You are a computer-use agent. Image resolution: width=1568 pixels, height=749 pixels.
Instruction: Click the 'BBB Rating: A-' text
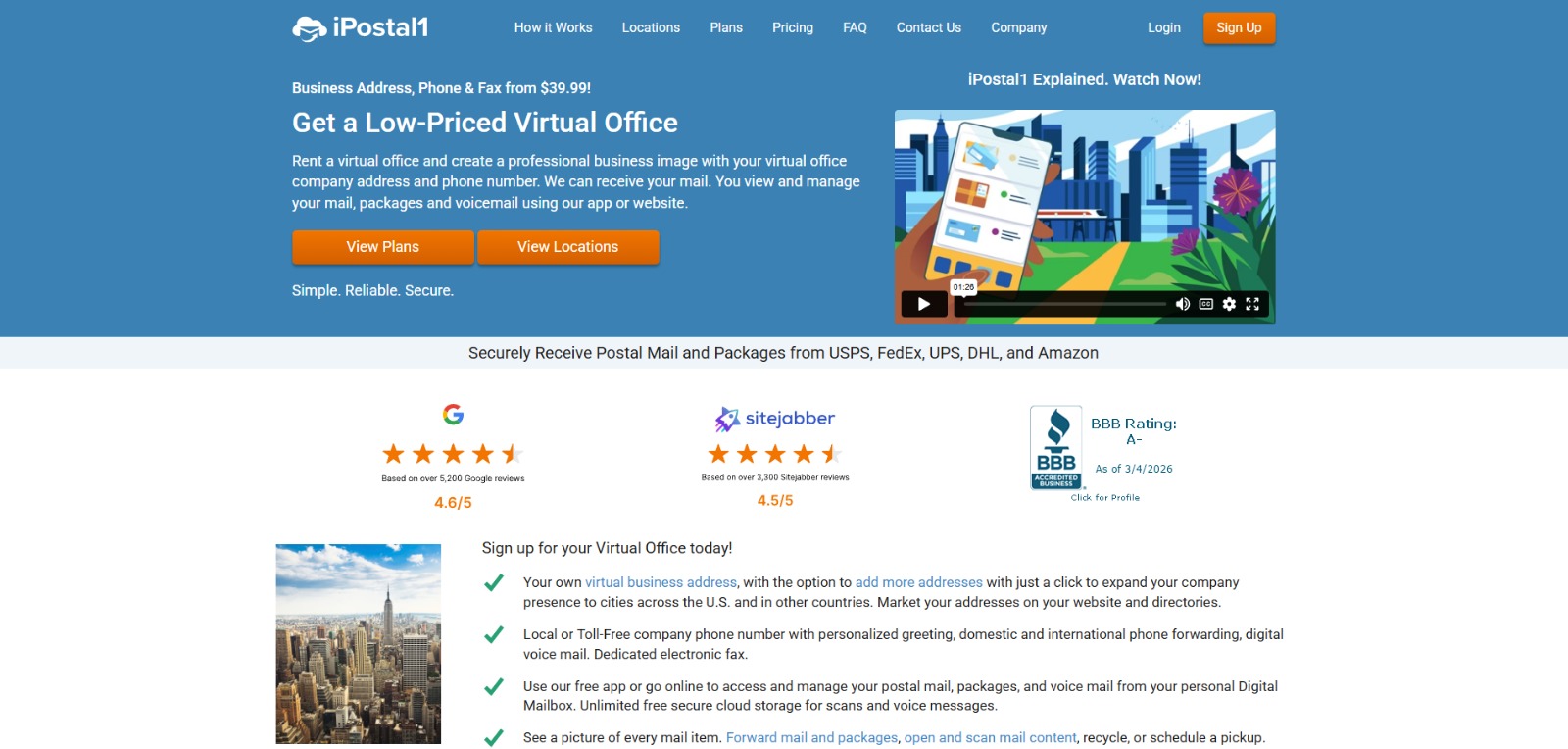1134,431
